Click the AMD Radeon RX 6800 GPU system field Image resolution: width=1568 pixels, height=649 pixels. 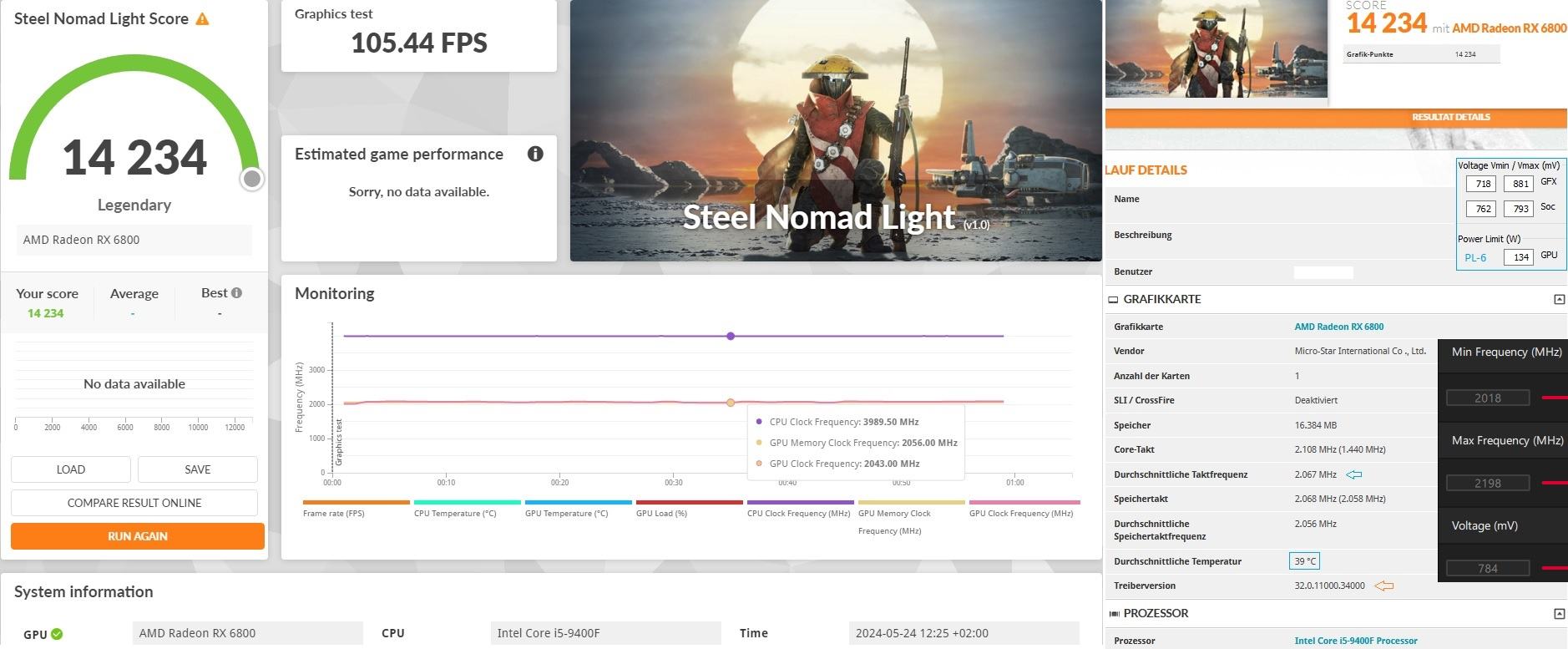[x=248, y=633]
